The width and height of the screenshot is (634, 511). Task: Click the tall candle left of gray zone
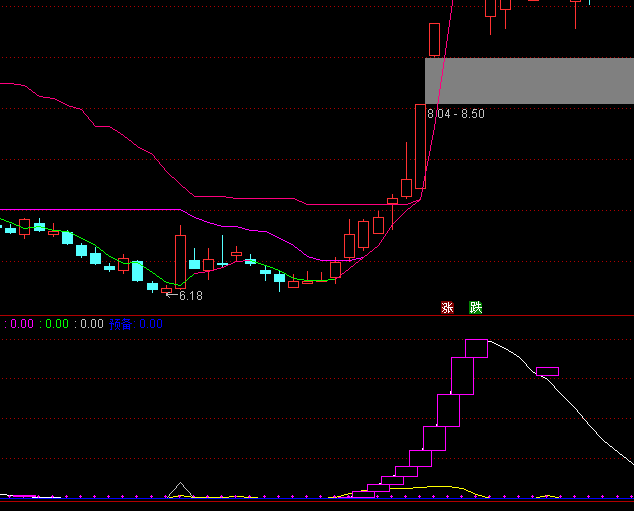pos(421,145)
